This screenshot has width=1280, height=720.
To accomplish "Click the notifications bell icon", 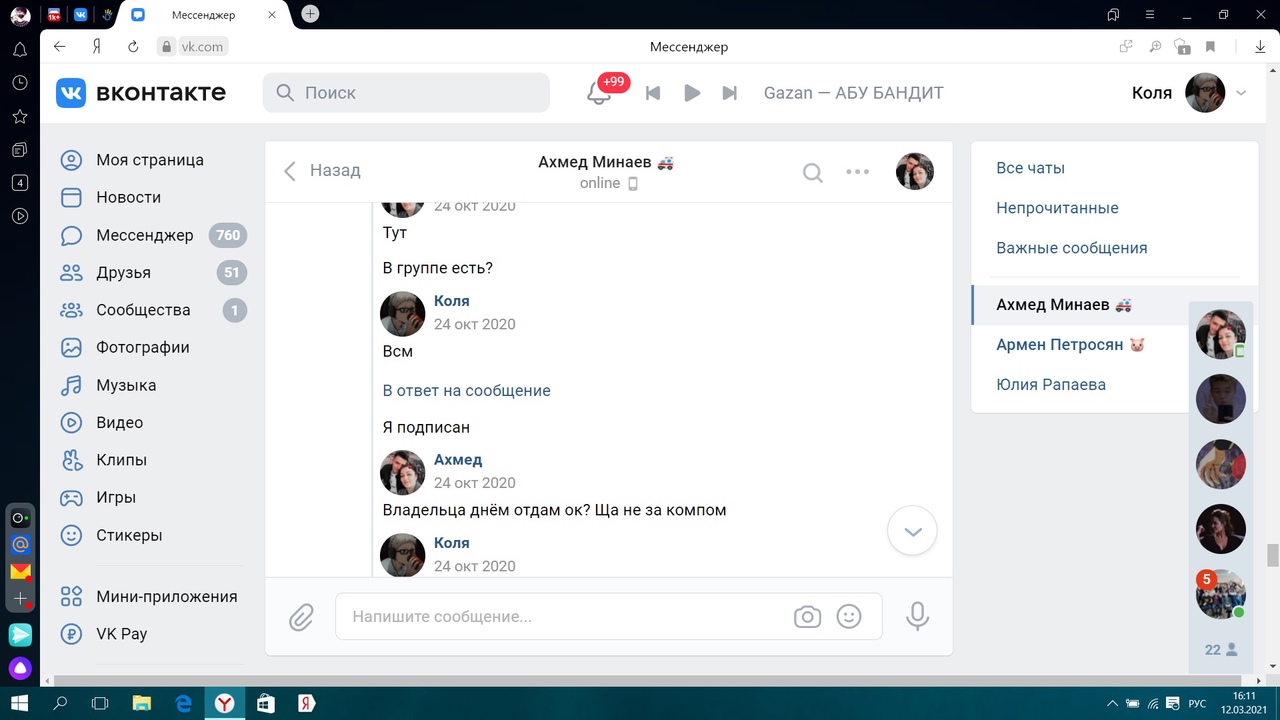I will (x=599, y=93).
